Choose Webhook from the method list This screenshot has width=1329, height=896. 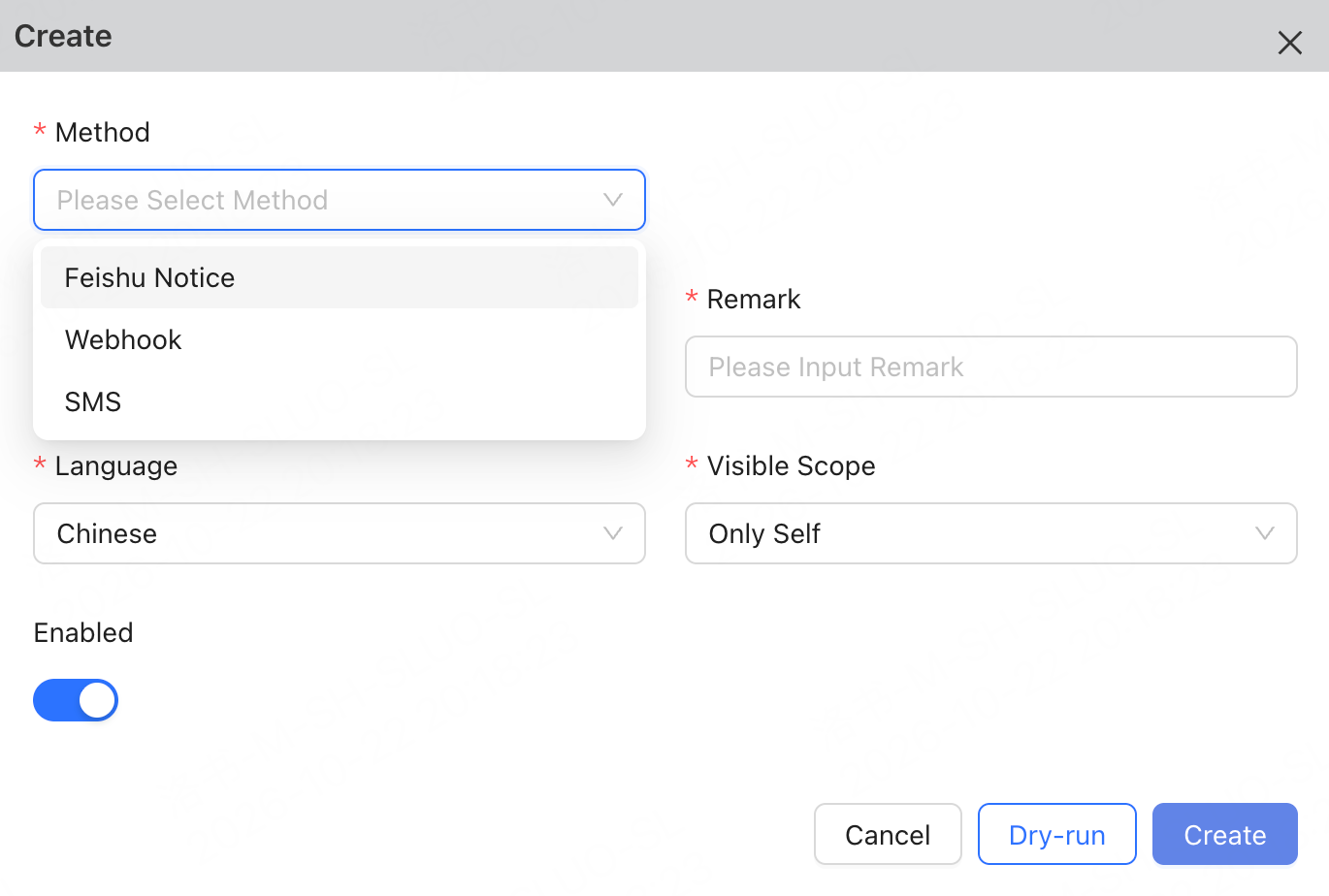click(340, 339)
